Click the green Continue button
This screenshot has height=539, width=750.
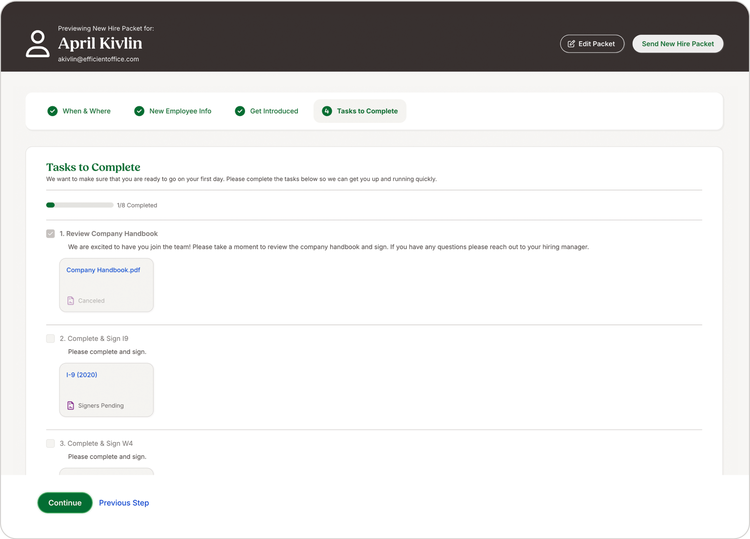click(x=65, y=503)
